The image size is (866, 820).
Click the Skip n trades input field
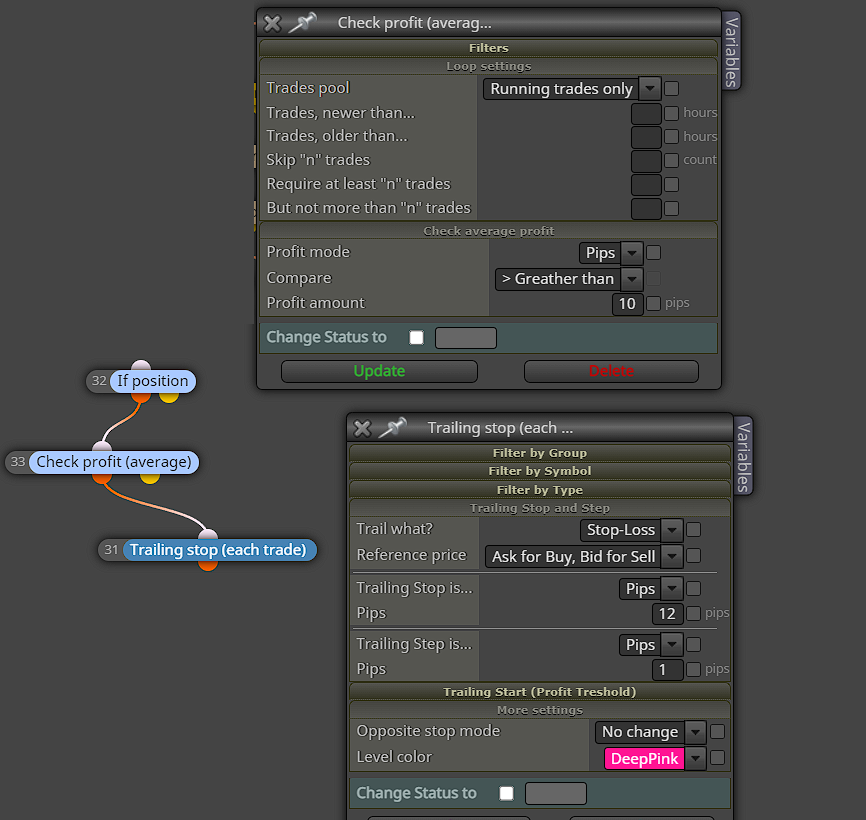pyautogui.click(x=646, y=161)
